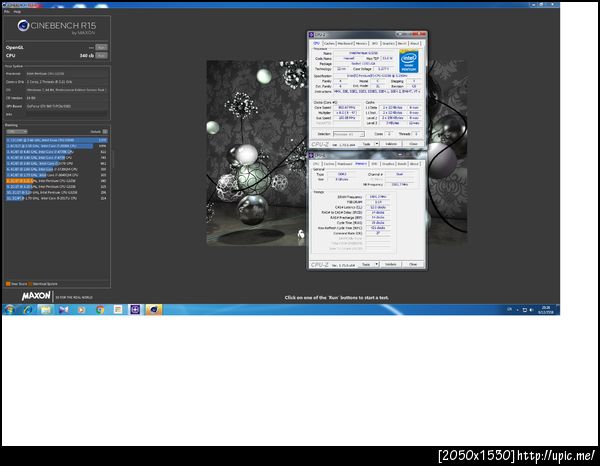600x466 pixels.
Task: Click Tools in Memory-tab CPU-Z window
Action: tap(366, 264)
